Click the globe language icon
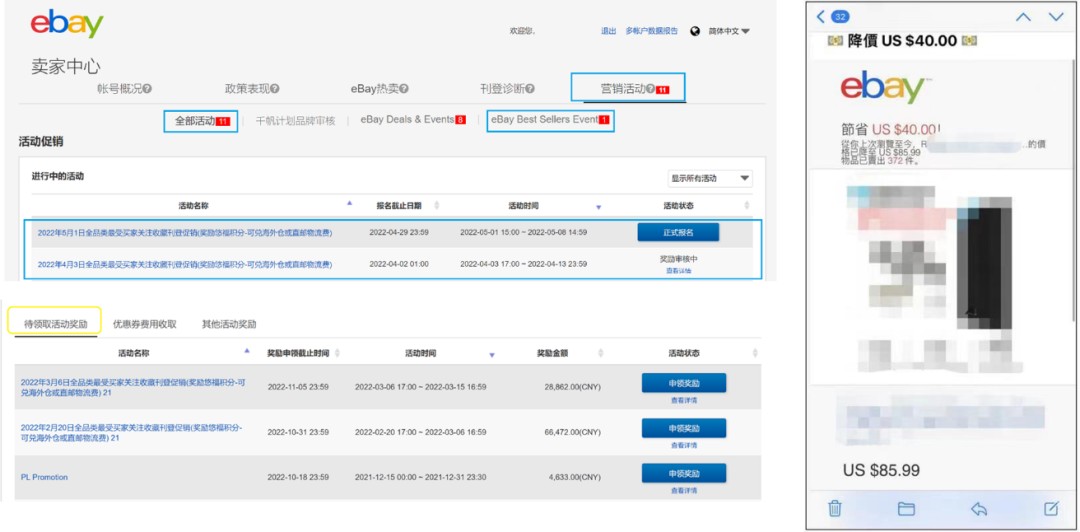 pyautogui.click(x=695, y=31)
